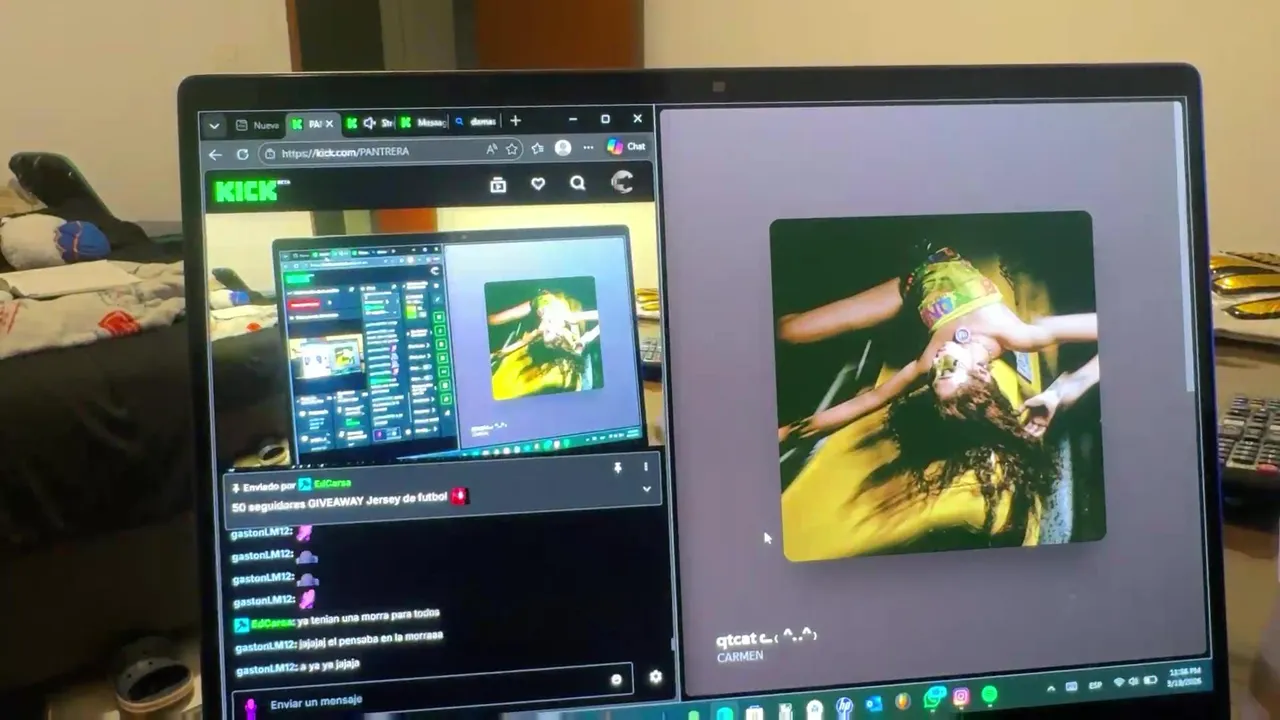Open the browser profile avatar icon
Viewport: 1280px width, 720px height.
pyautogui.click(x=563, y=148)
